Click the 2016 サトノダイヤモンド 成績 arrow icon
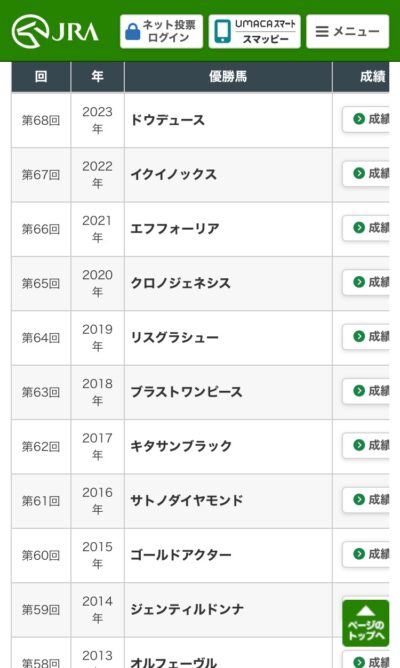Viewport: 400px width, 668px height. pyautogui.click(x=359, y=499)
